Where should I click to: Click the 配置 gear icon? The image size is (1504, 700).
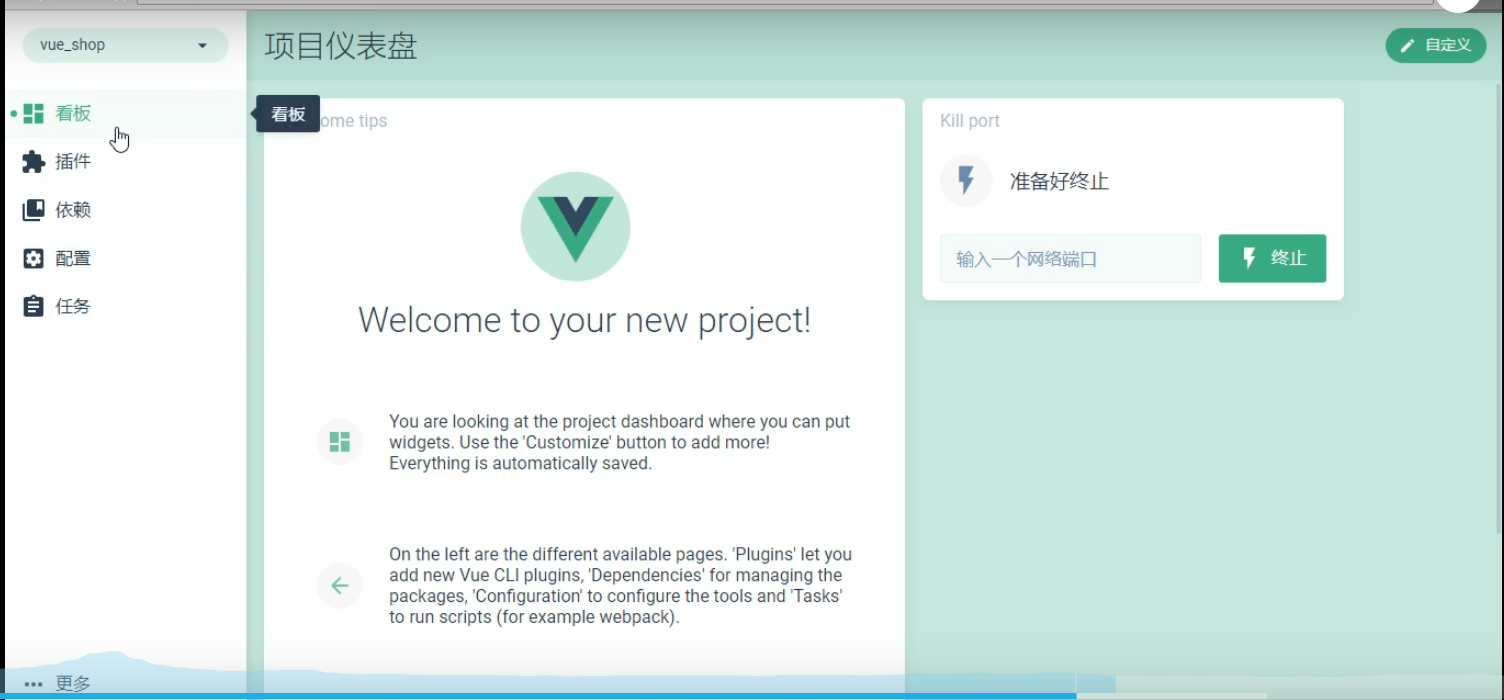(33, 258)
